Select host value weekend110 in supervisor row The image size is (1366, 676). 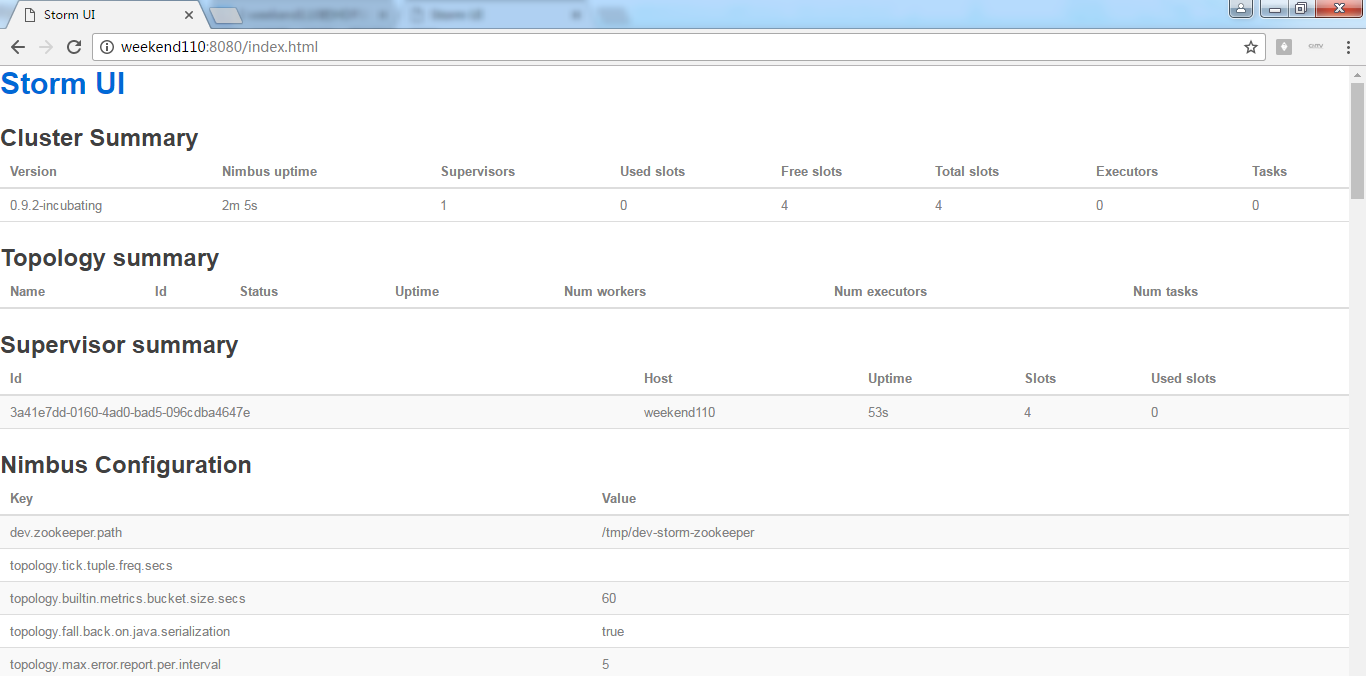(679, 413)
